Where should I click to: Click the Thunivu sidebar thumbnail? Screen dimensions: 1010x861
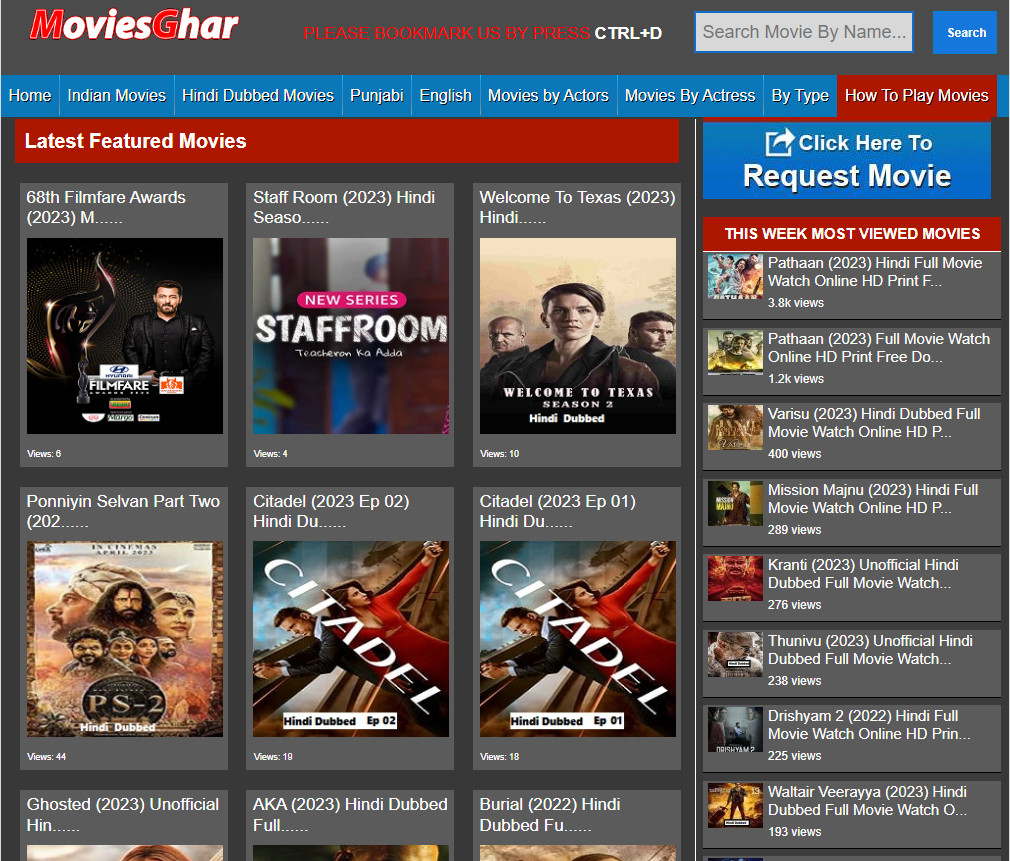coord(735,654)
